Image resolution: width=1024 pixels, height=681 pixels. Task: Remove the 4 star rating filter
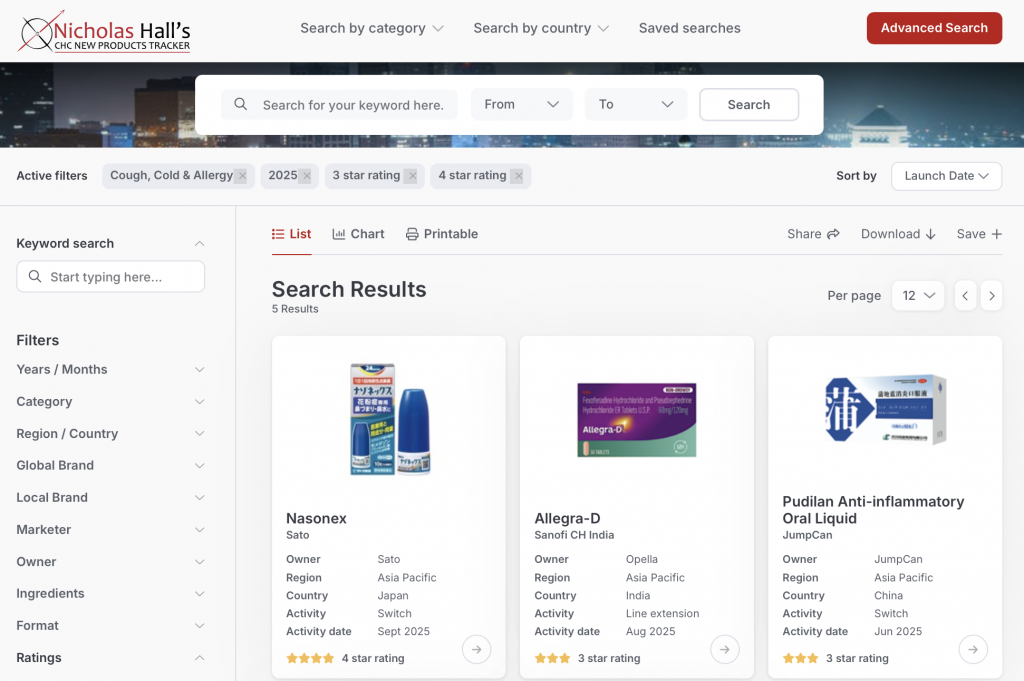click(517, 176)
